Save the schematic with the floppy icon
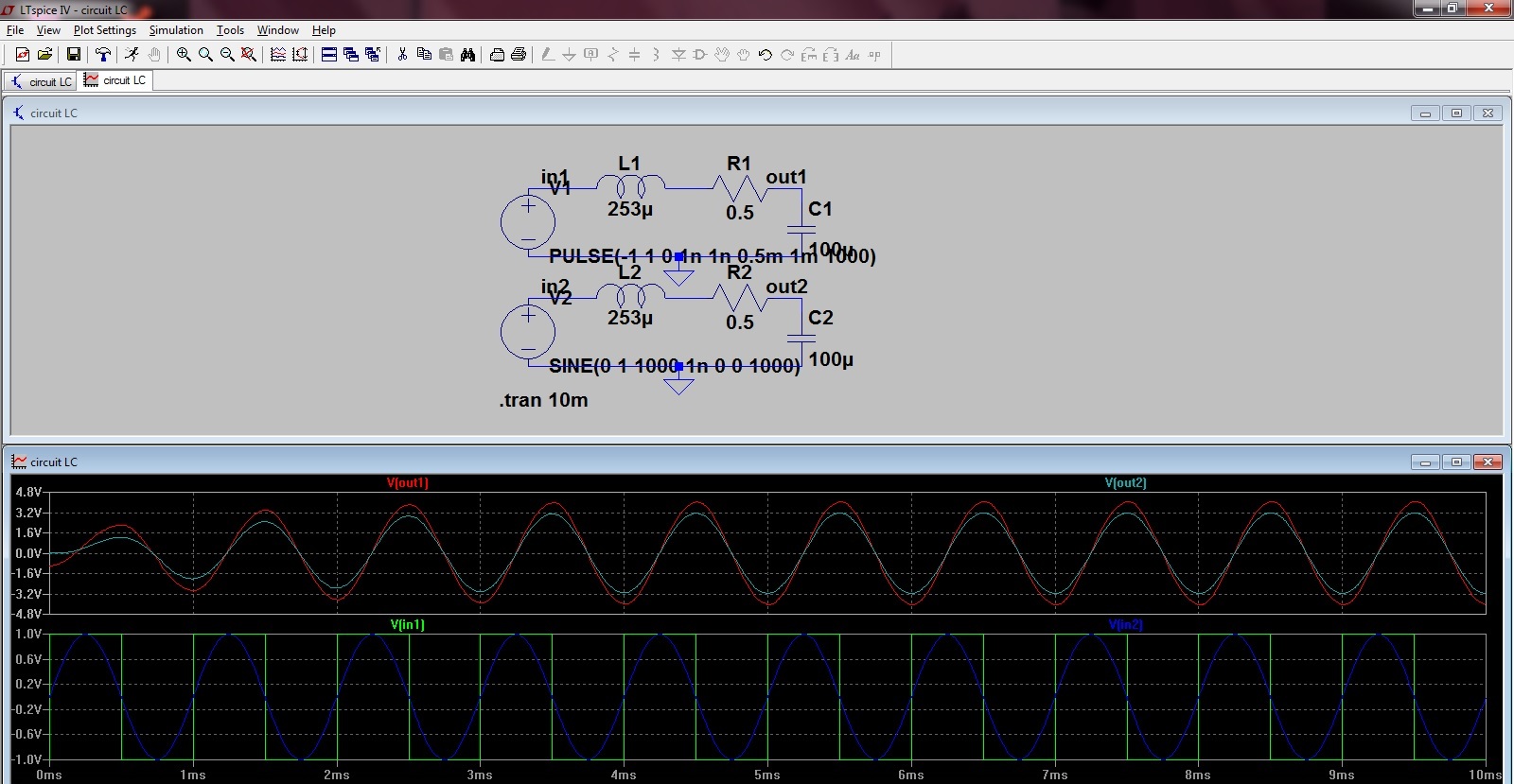The height and width of the screenshot is (784, 1514). (73, 55)
